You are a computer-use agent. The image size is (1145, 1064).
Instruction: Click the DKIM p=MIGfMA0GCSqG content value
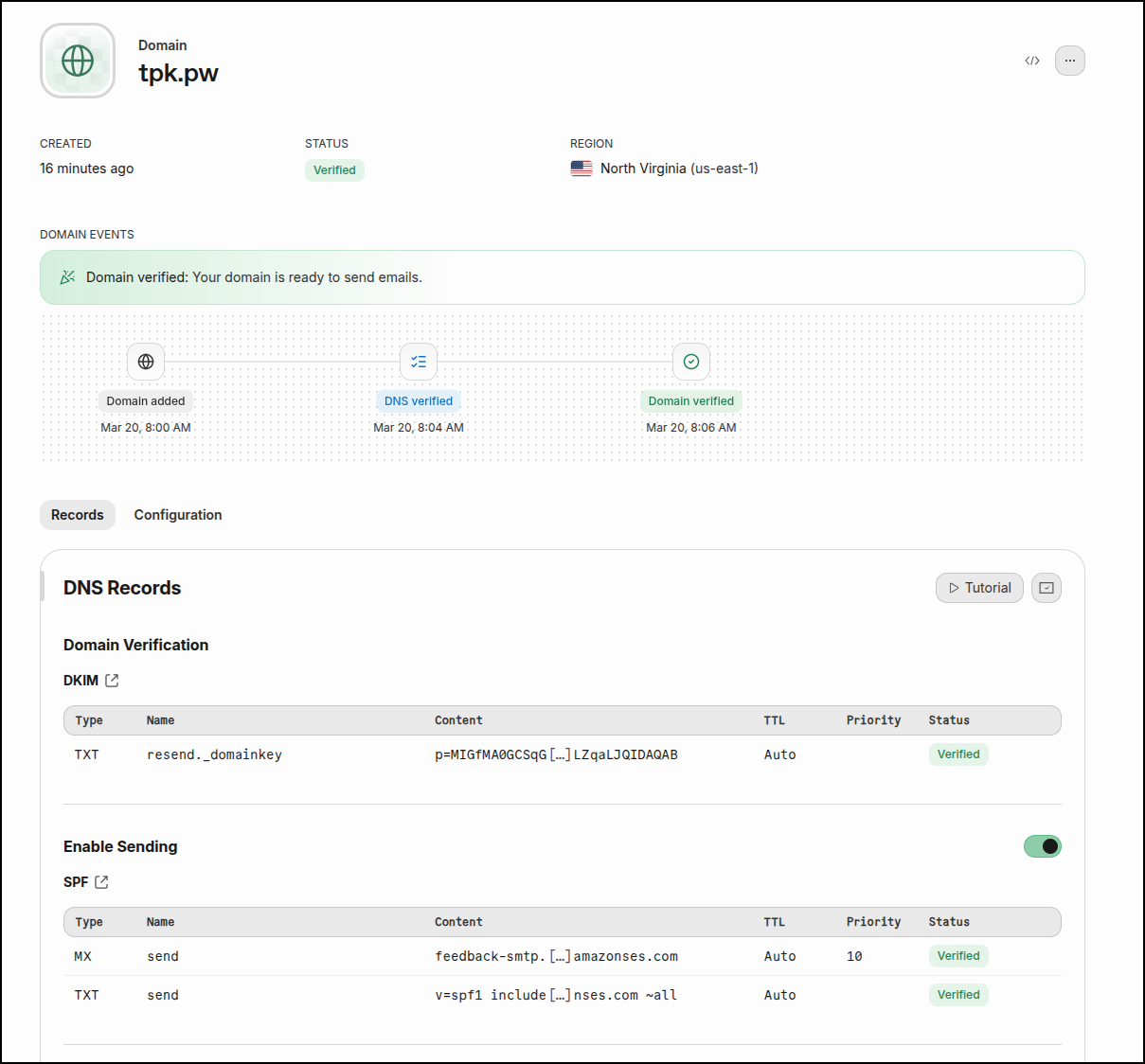(x=556, y=754)
